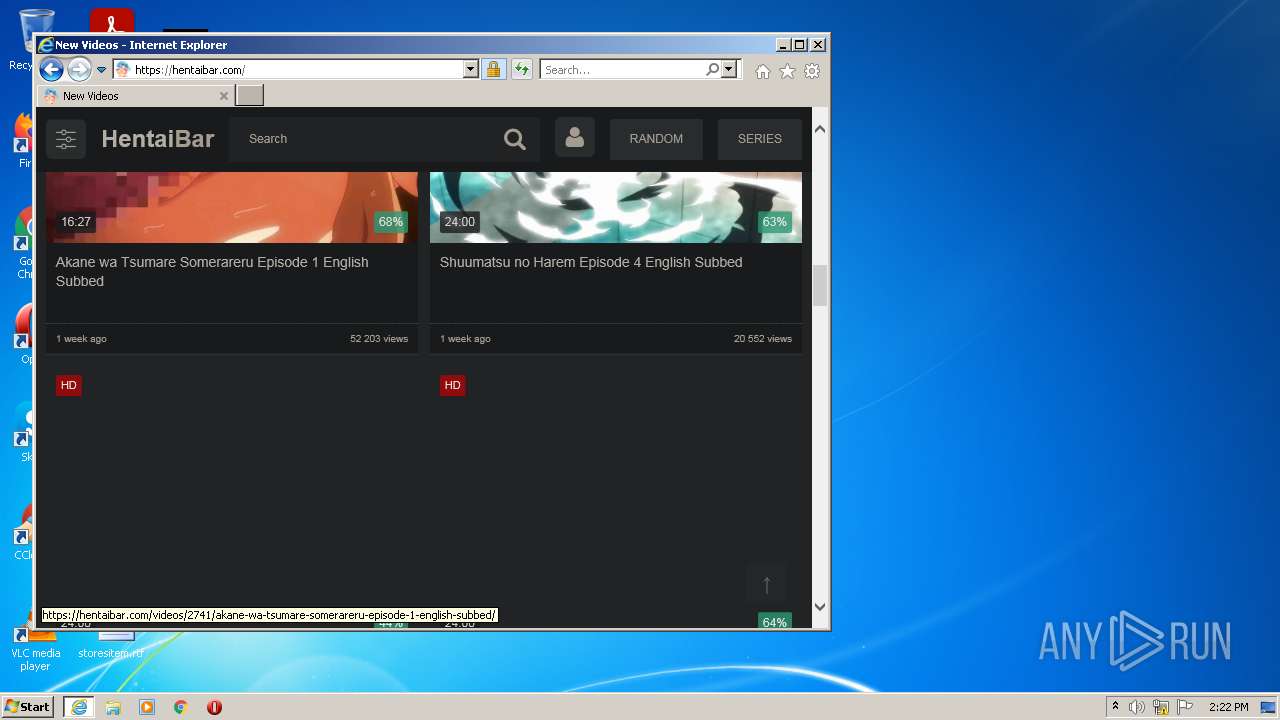This screenshot has height=720, width=1280.
Task: Click the volume speaker tray icon
Action: [x=1137, y=707]
